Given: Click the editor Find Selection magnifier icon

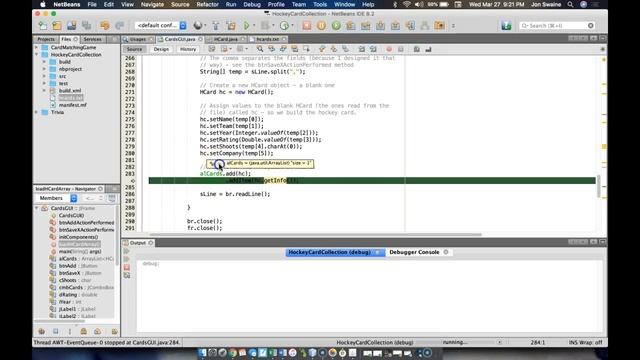Looking at the screenshot, I should [260, 49].
